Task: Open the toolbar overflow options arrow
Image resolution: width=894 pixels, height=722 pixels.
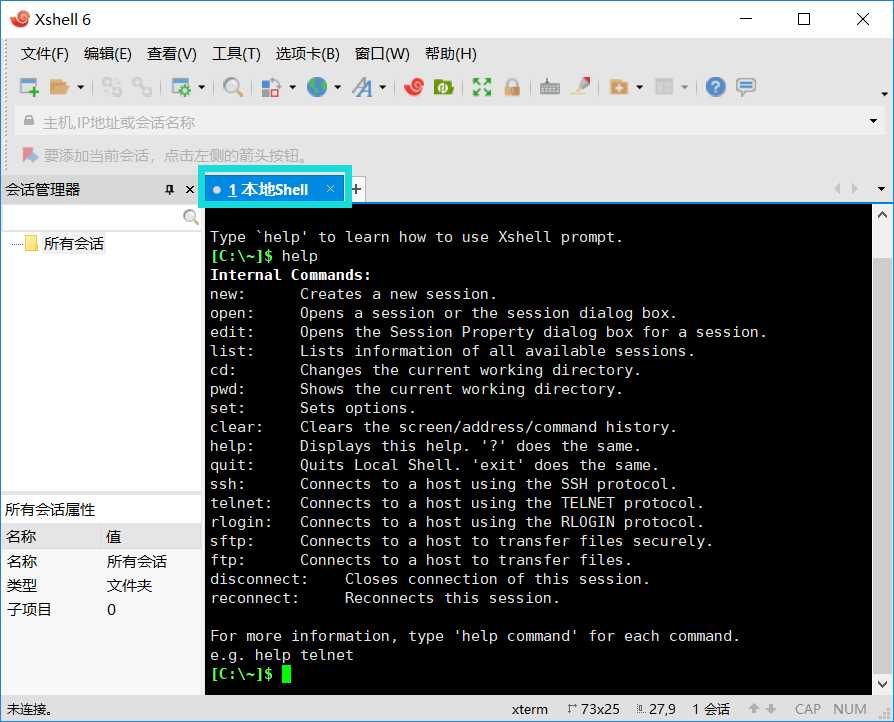Action: tap(884, 94)
